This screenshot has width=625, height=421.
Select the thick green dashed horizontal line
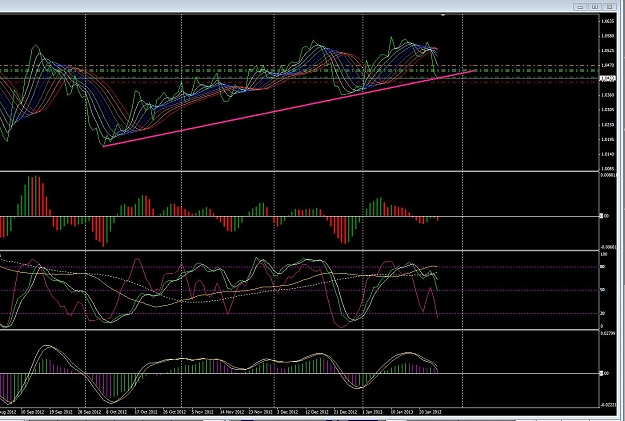coord(299,71)
